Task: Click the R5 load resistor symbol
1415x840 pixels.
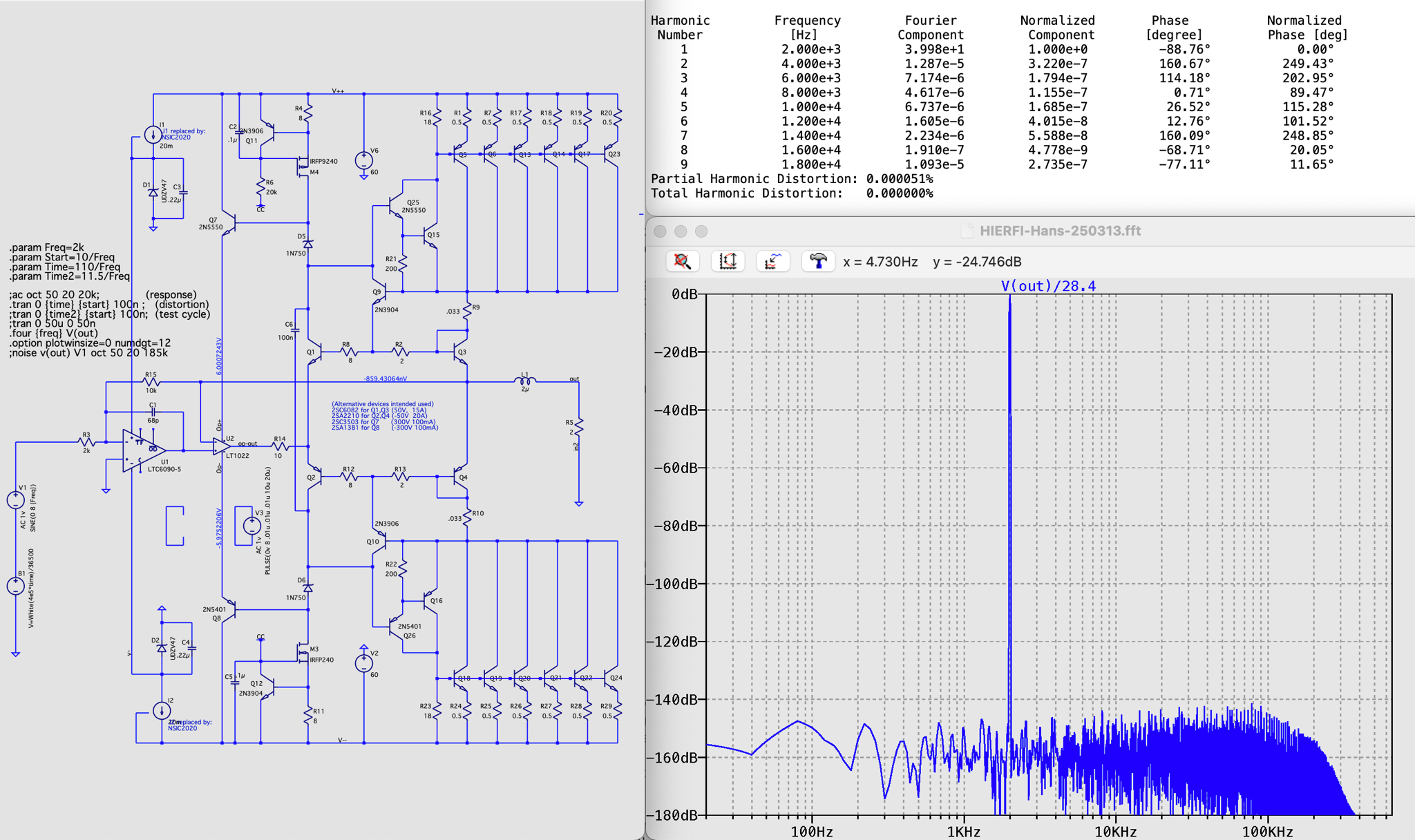Action: pyautogui.click(x=579, y=428)
